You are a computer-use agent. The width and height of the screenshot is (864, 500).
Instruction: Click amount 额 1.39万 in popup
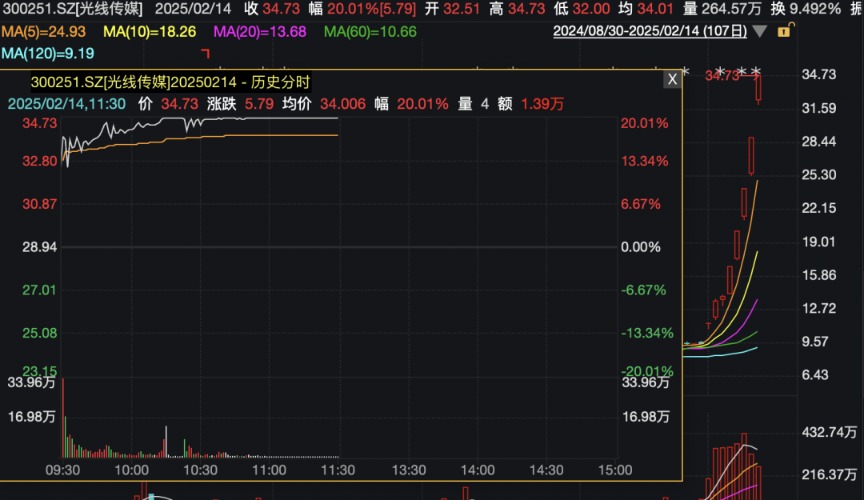click(531, 104)
